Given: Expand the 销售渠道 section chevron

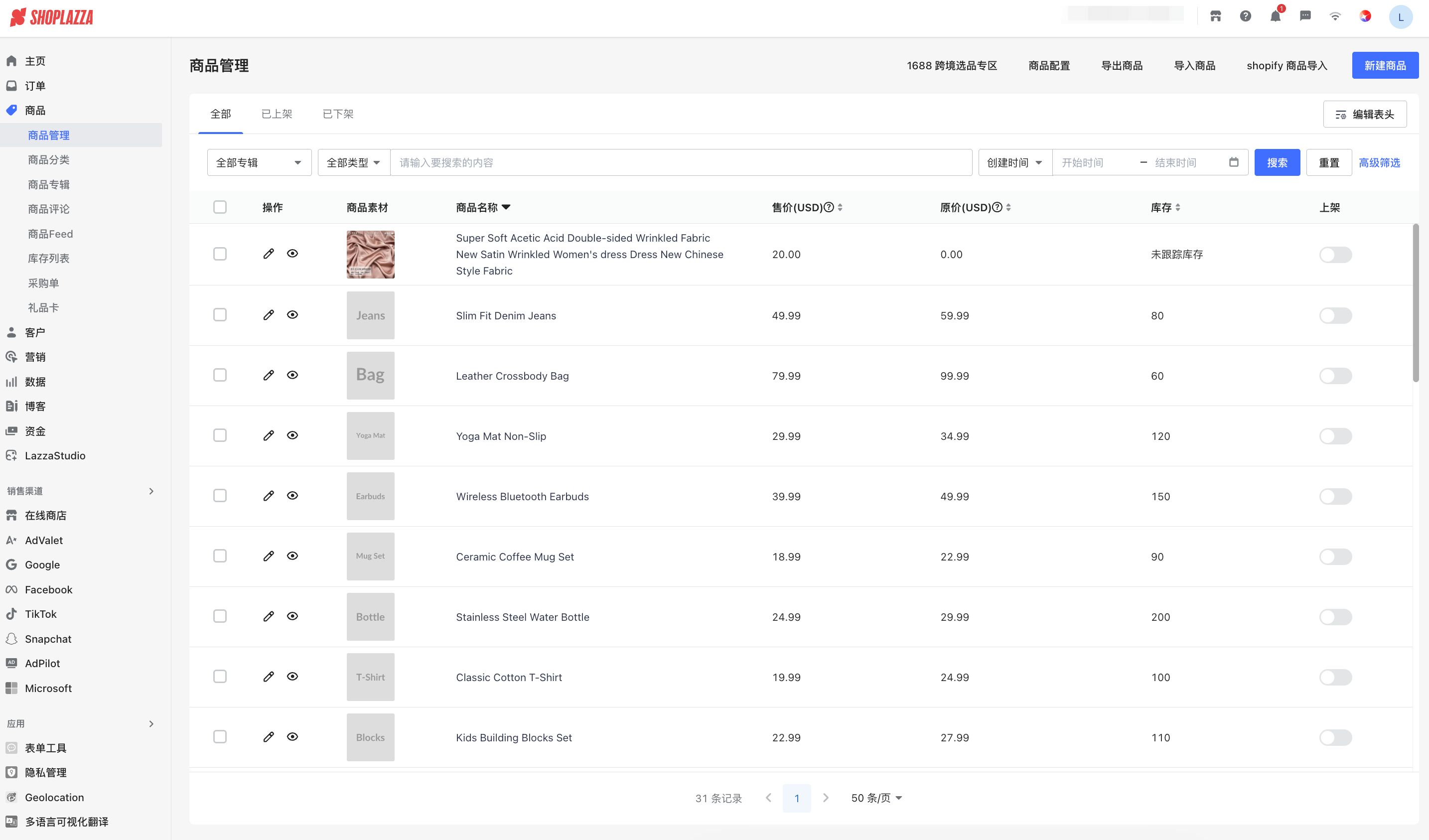Looking at the screenshot, I should pos(151,491).
